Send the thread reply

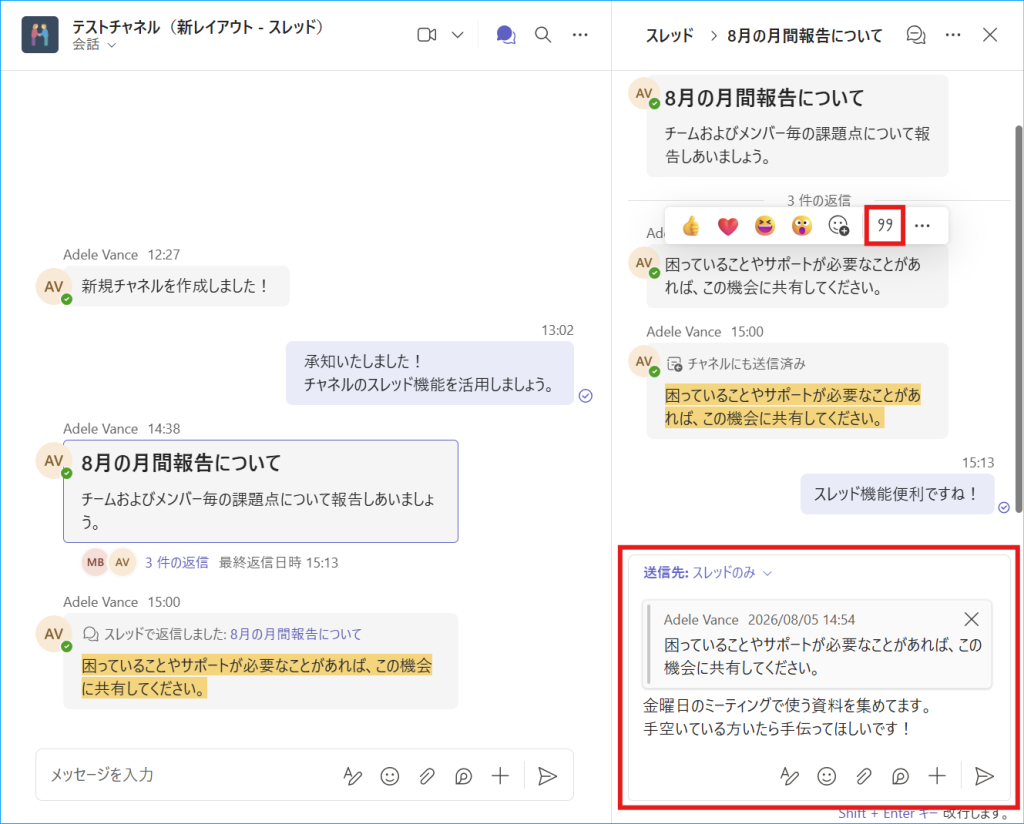coord(984,776)
